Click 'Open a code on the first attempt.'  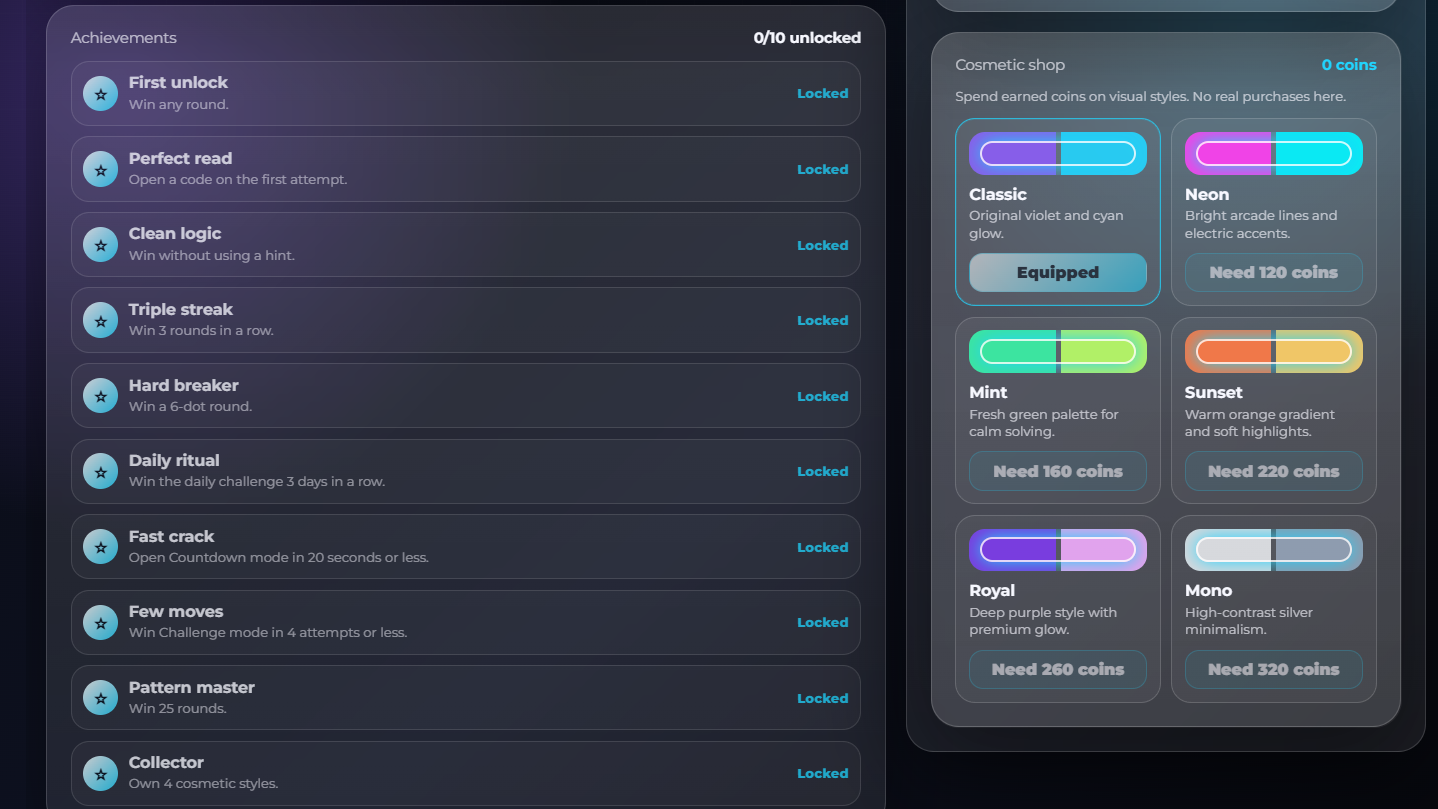click(x=238, y=180)
